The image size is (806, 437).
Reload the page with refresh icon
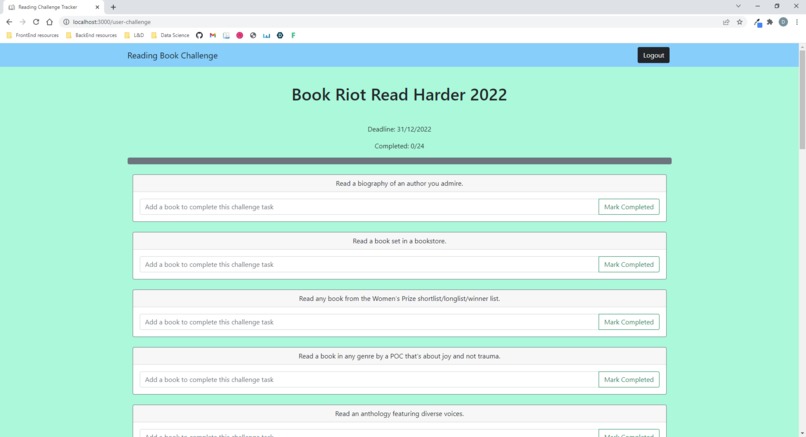point(35,22)
